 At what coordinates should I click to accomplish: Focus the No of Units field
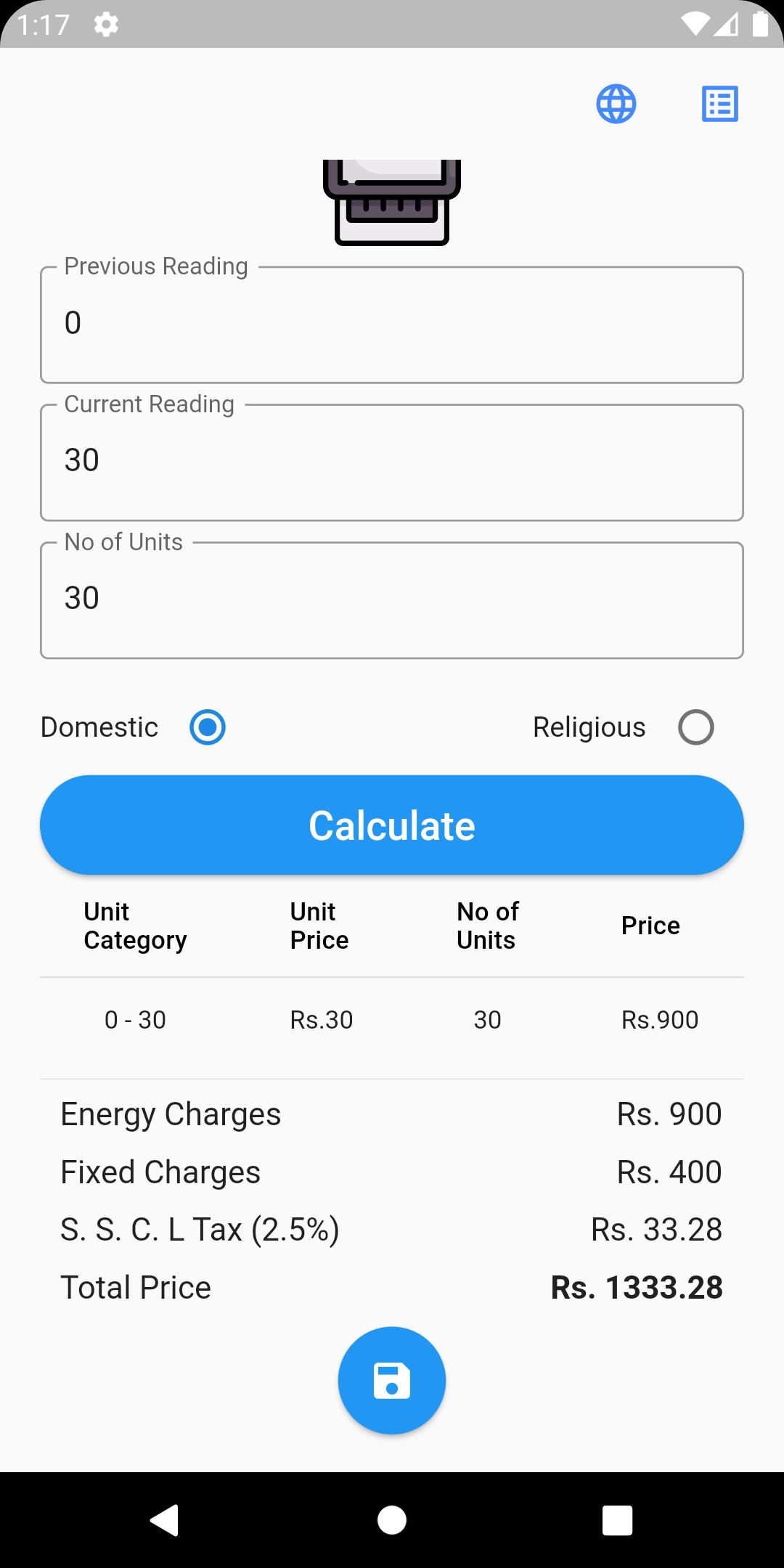click(392, 600)
